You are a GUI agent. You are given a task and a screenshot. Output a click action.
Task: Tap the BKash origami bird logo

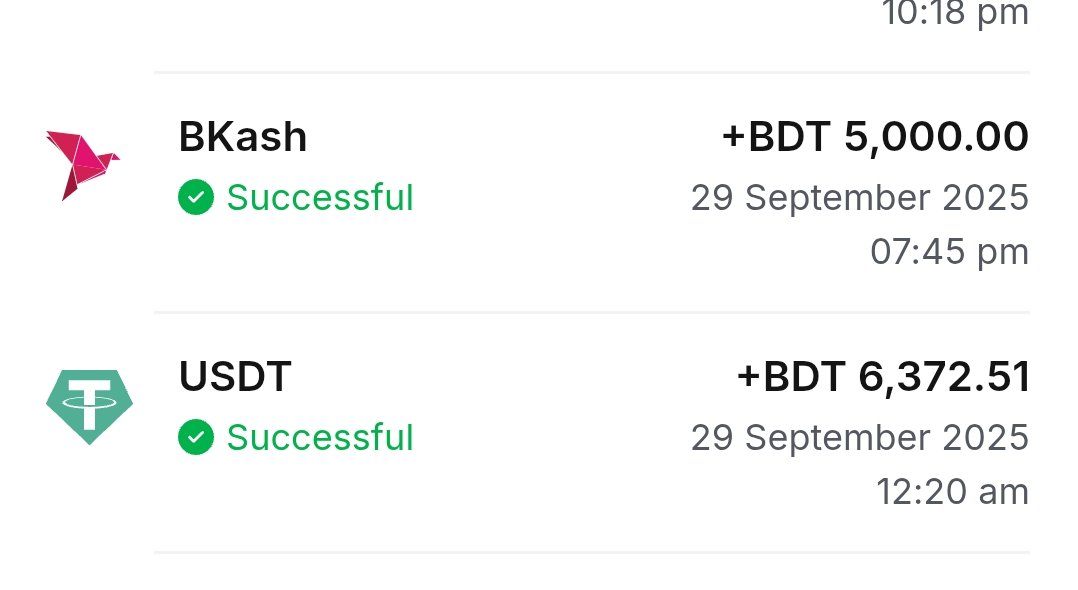coord(82,163)
